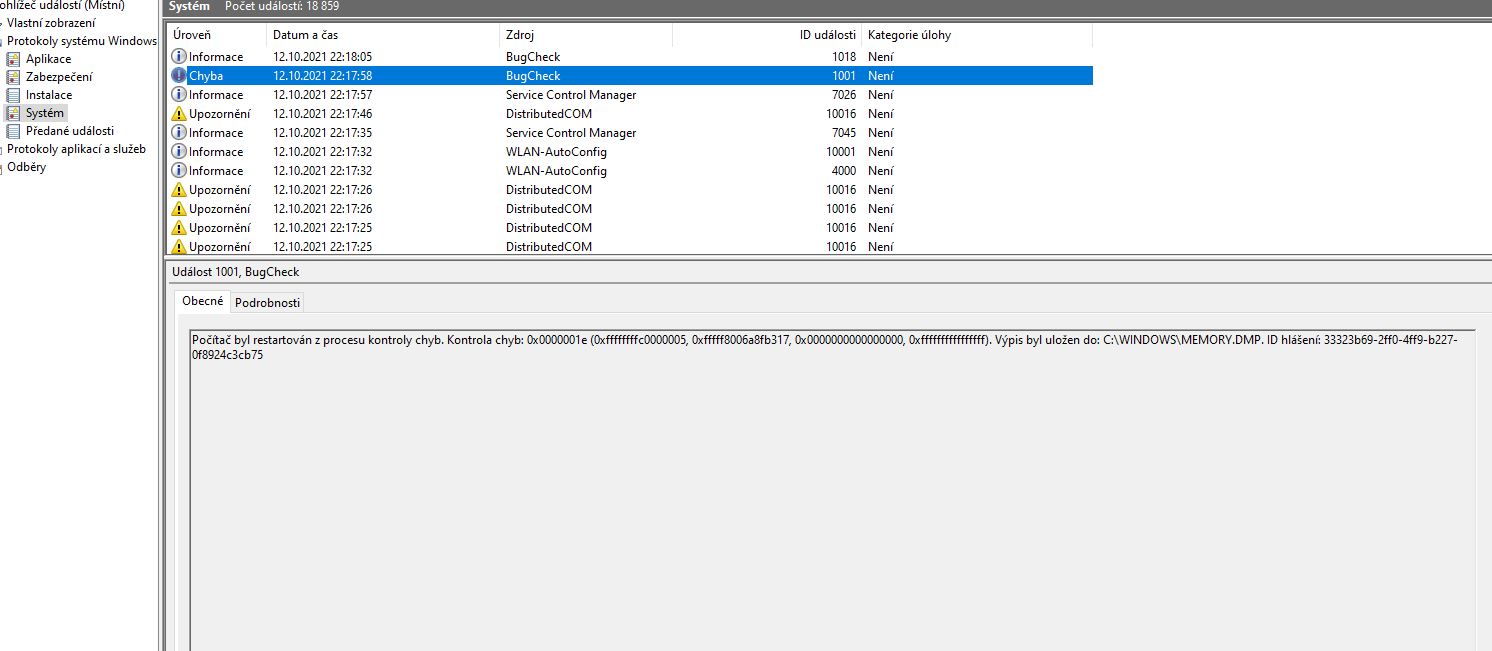
Task: Select Vlastní zobrazení in the tree
Action: (51, 23)
